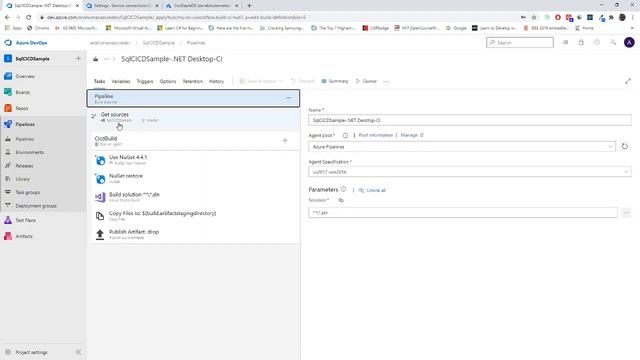Select the Build solution task
The width and height of the screenshot is (640, 360).
[195, 197]
